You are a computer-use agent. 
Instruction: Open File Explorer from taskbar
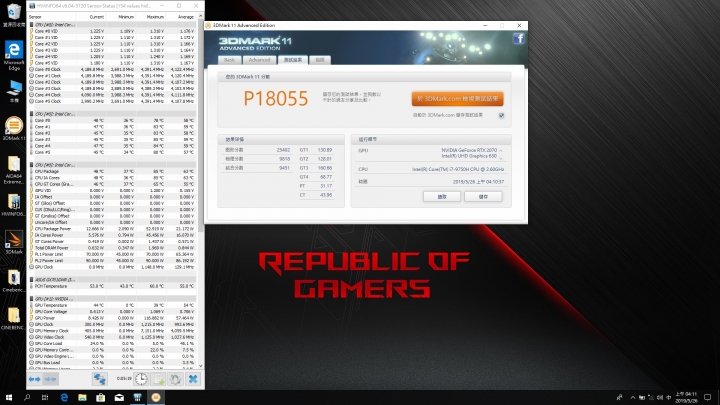coord(82,397)
